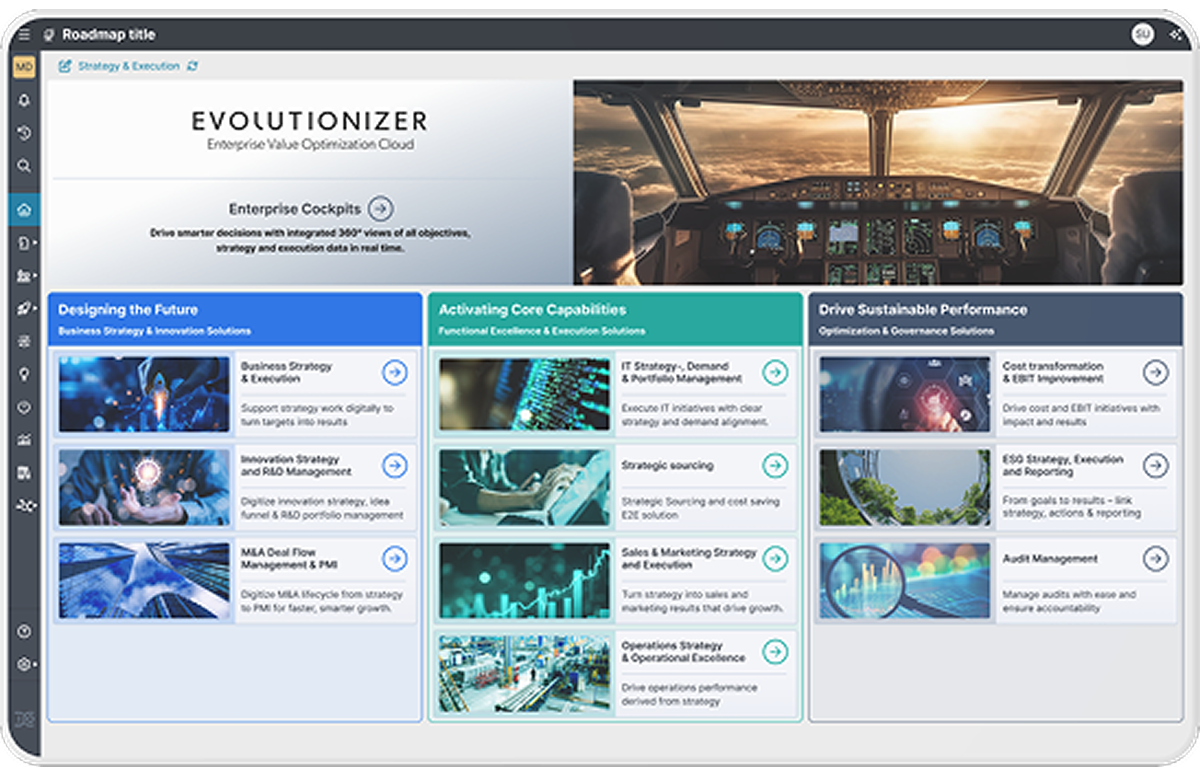Open the hamburger menu in the top bar
1200x776 pixels.
tap(24, 34)
